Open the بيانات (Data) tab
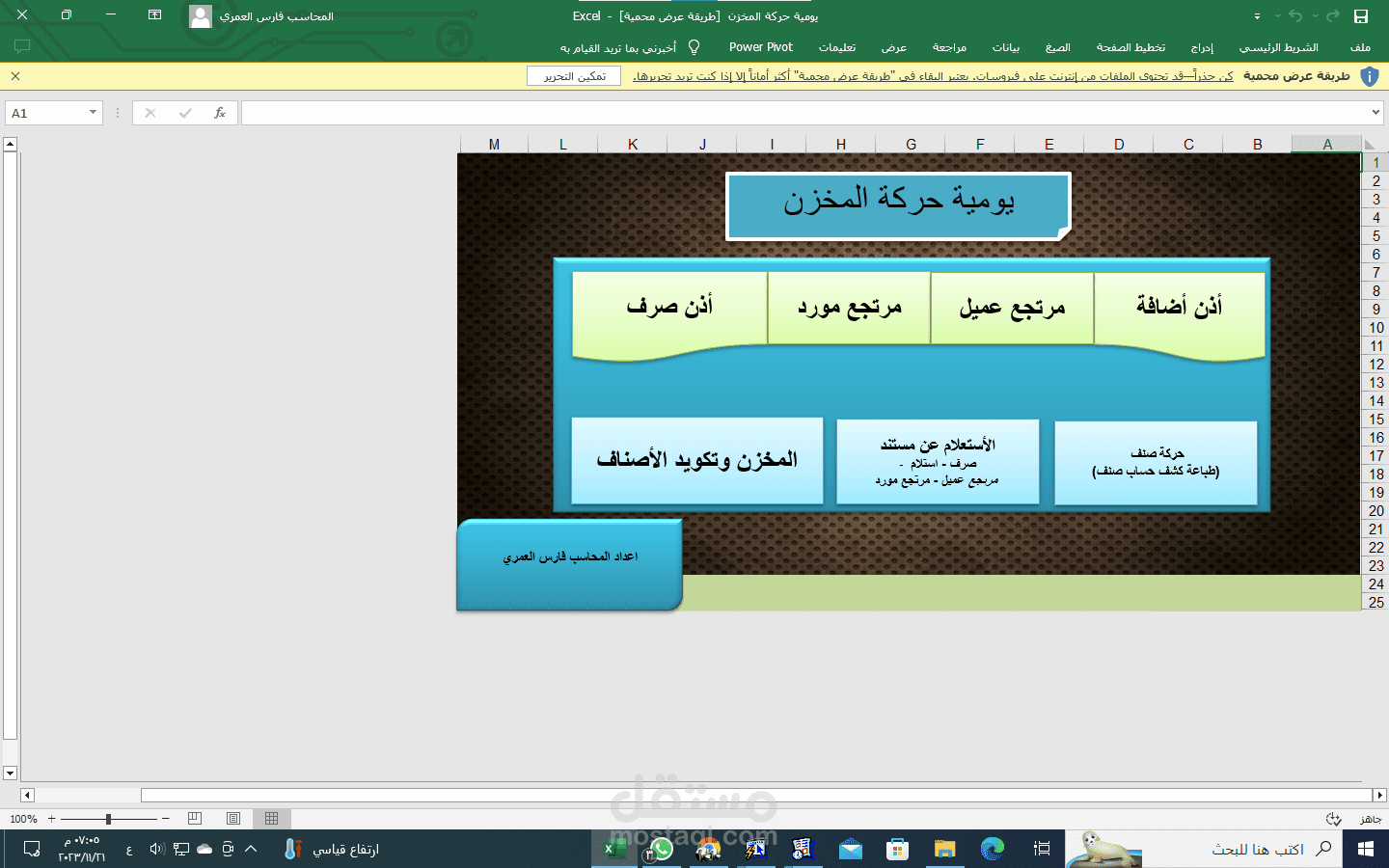The width and height of the screenshot is (1389, 868). pyautogui.click(x=1006, y=47)
